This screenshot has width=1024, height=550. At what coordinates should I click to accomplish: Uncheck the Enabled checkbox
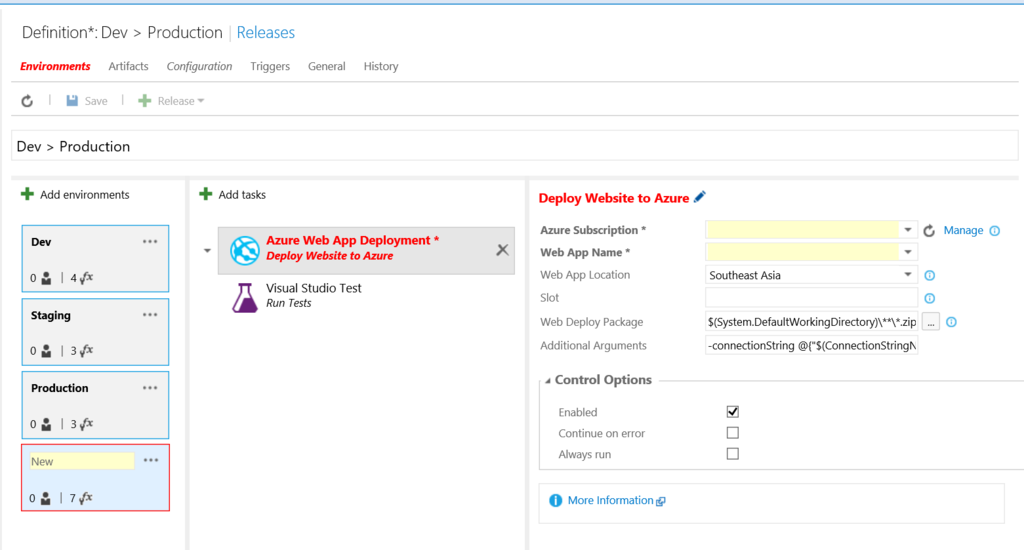click(x=733, y=412)
